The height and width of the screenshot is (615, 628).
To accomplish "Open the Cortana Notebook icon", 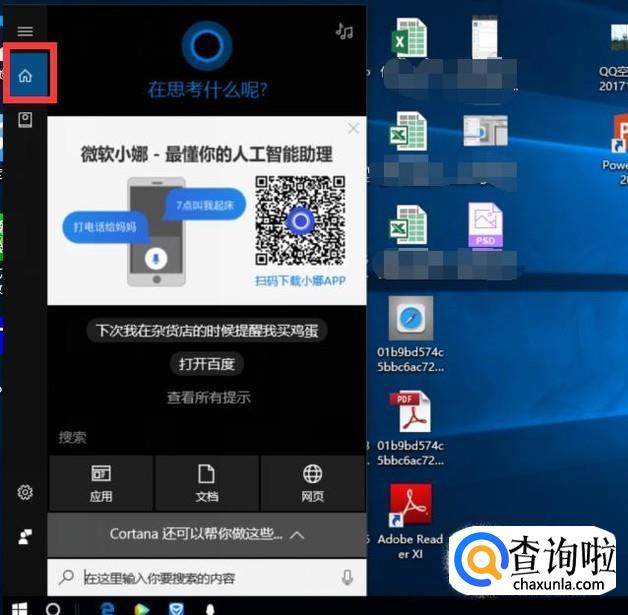I will [x=26, y=120].
